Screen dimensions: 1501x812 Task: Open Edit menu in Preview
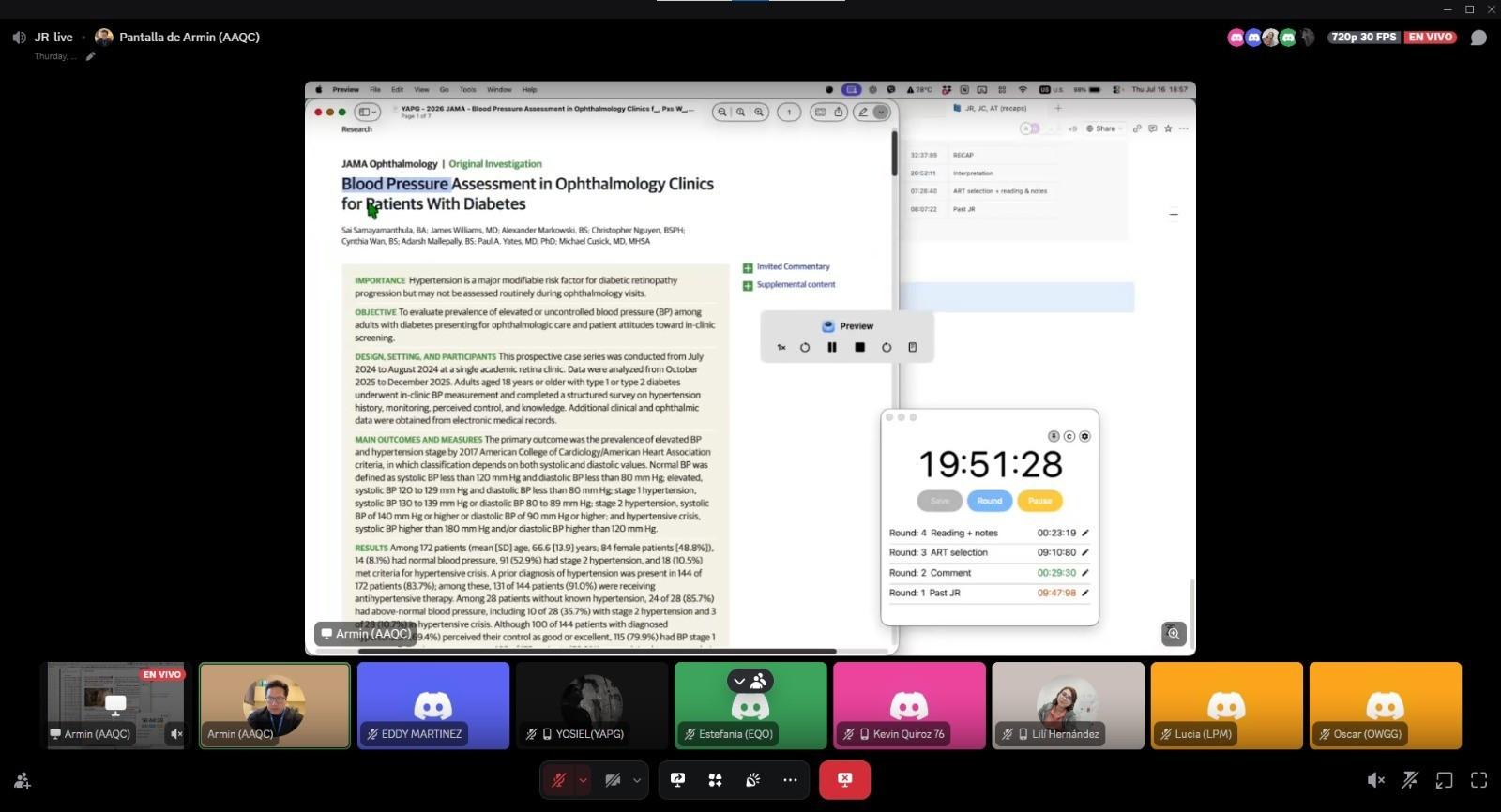[x=398, y=90]
